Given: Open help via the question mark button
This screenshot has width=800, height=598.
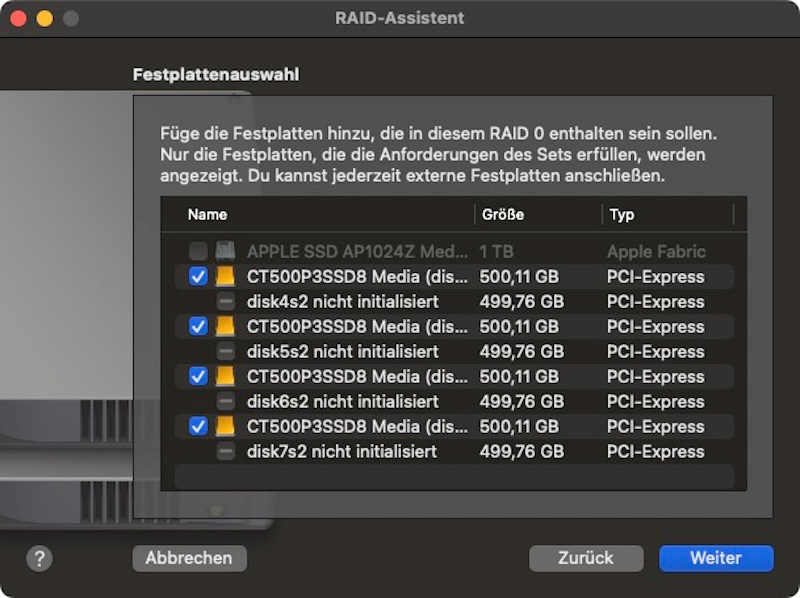Looking at the screenshot, I should (39, 558).
